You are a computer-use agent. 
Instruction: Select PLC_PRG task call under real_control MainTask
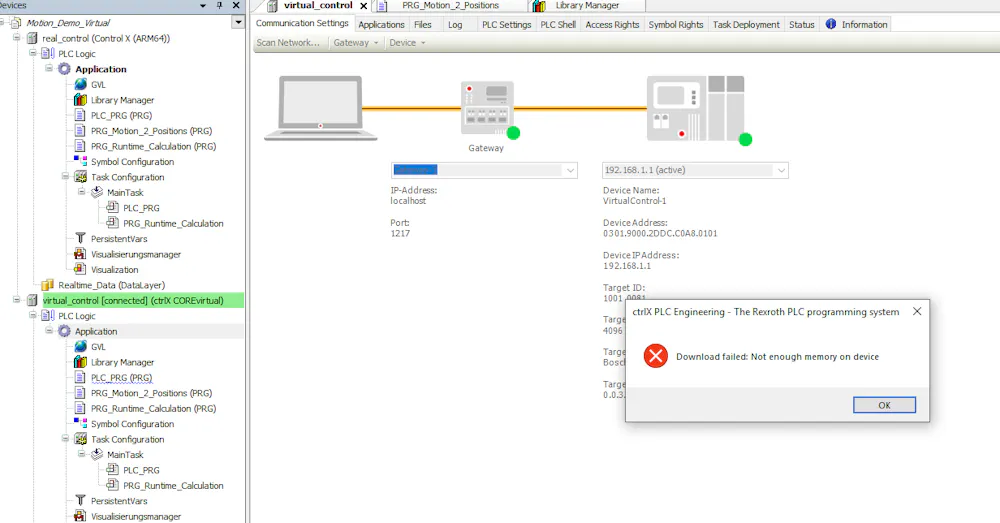(141, 208)
